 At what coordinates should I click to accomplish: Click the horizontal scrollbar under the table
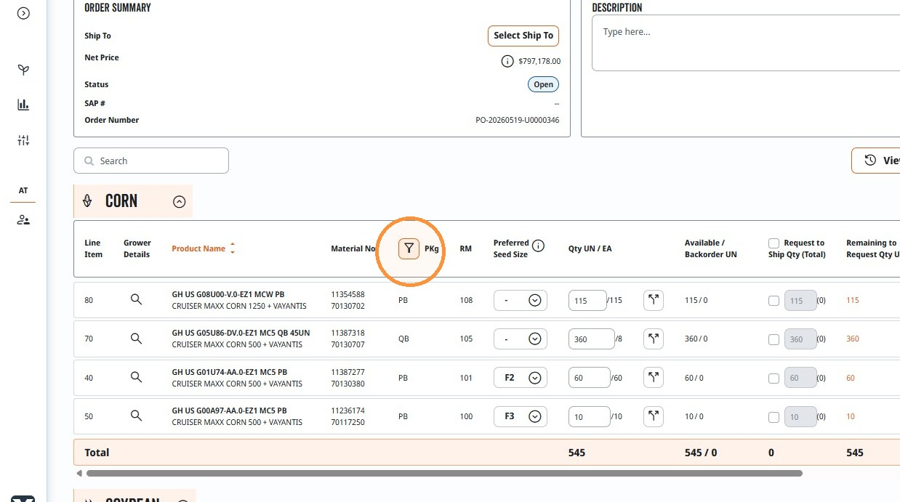coord(444,473)
